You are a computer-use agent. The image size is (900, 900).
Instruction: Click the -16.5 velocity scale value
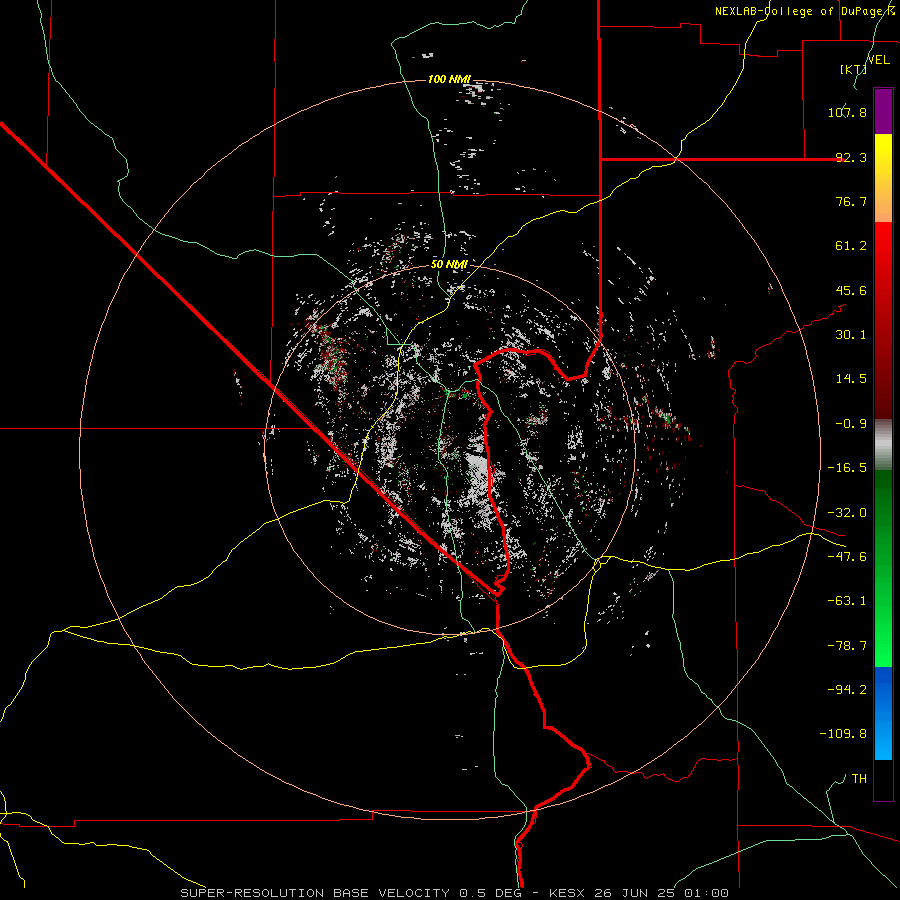847,468
